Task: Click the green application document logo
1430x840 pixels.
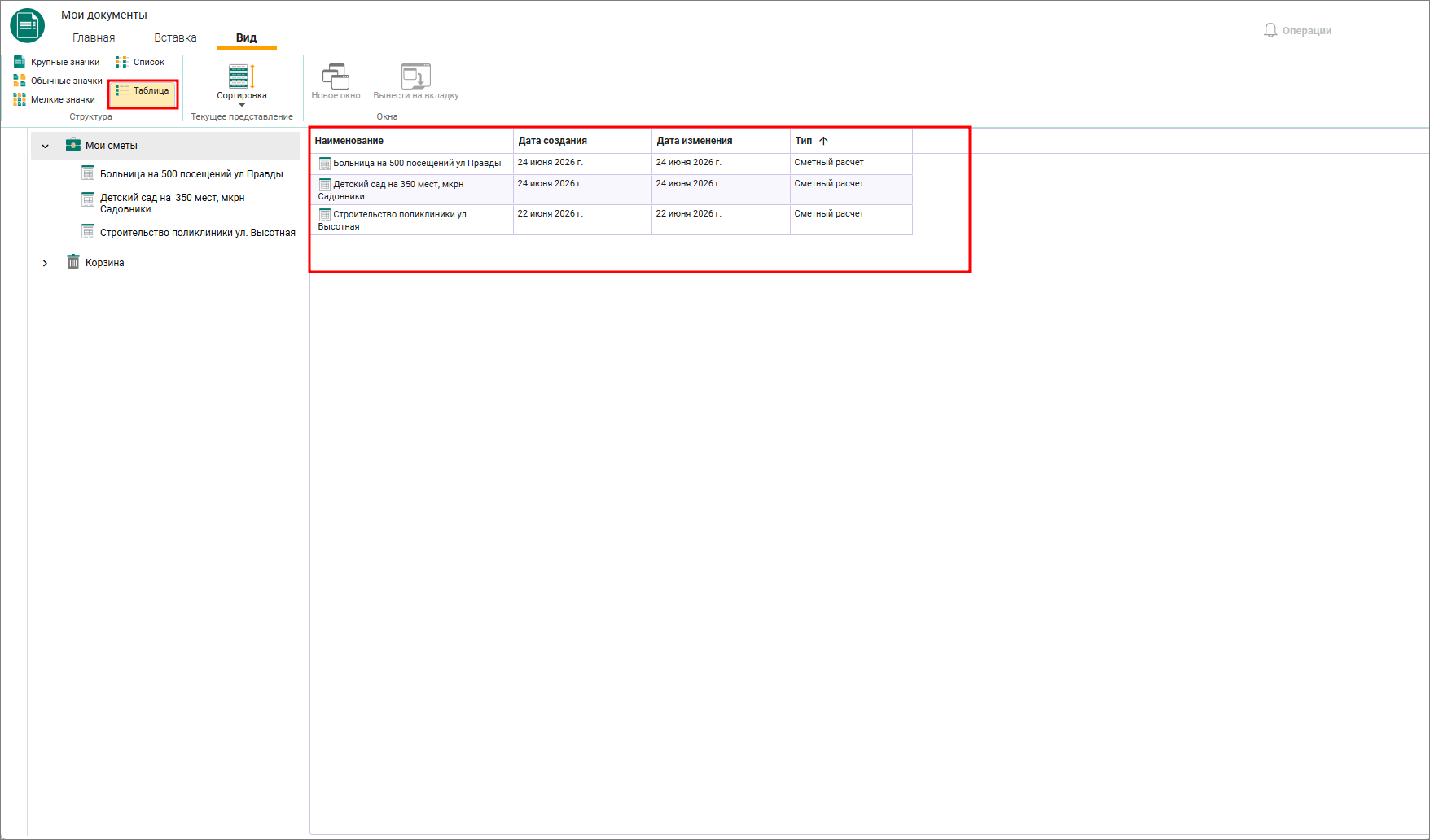Action: pyautogui.click(x=28, y=26)
